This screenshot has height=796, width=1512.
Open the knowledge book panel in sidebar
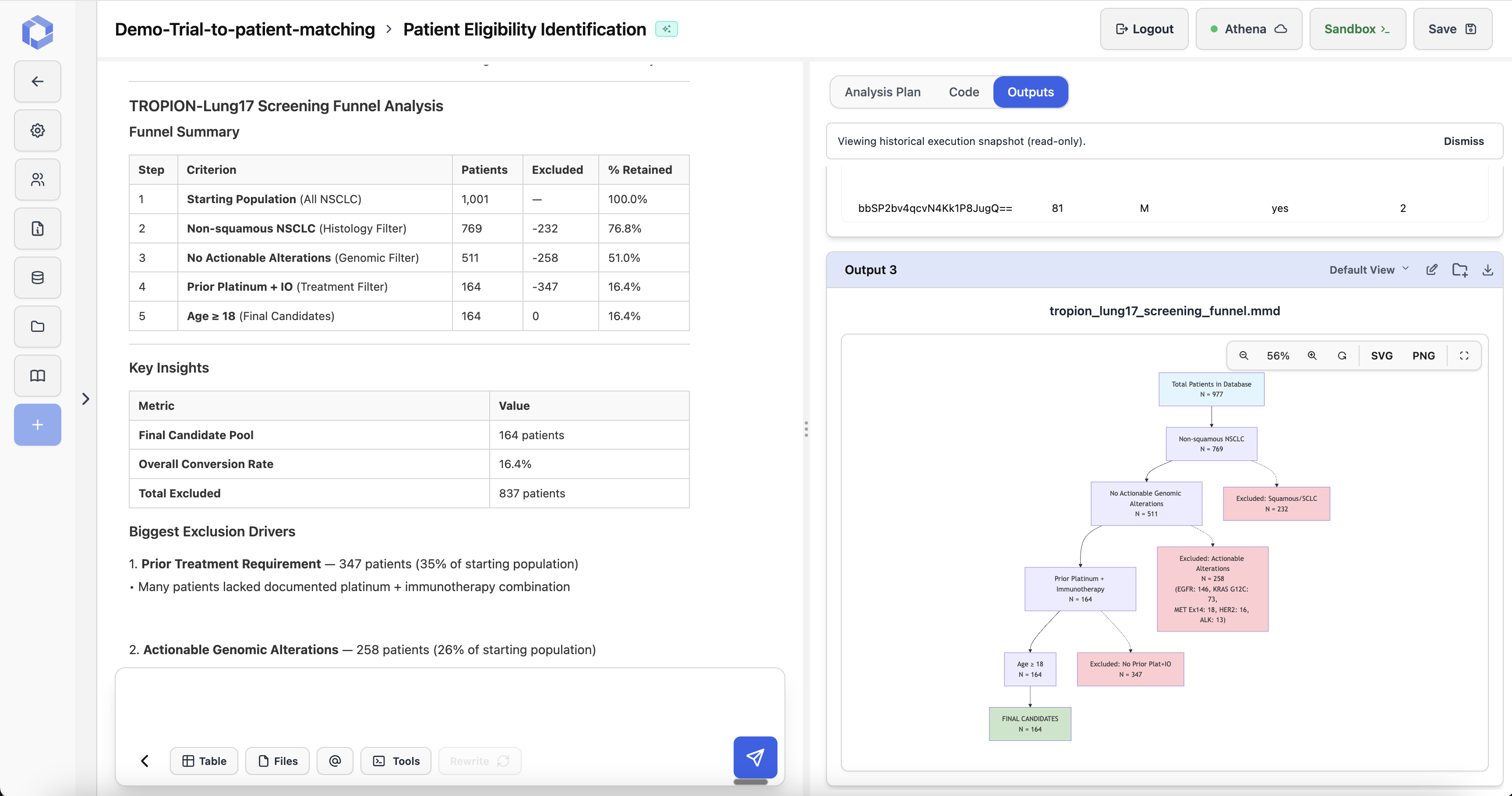pyautogui.click(x=37, y=375)
